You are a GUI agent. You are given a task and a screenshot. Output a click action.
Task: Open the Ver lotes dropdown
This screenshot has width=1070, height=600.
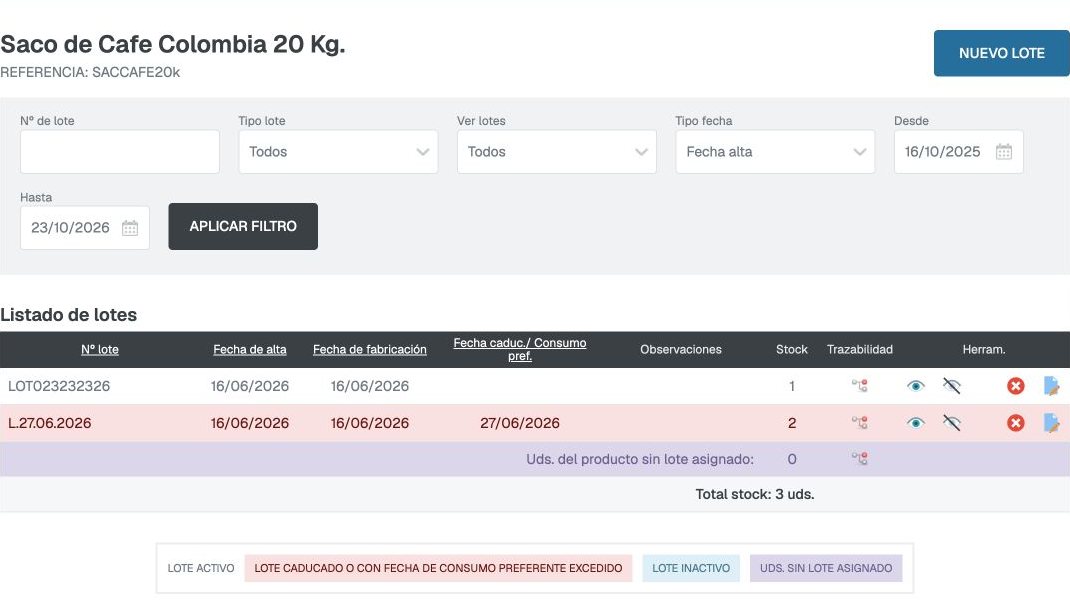point(557,152)
